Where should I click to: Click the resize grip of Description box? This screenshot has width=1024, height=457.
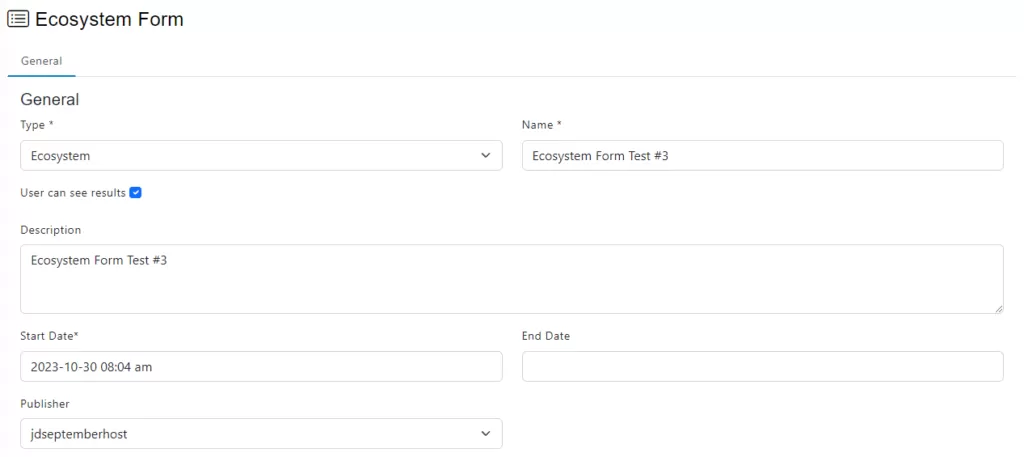(x=999, y=308)
